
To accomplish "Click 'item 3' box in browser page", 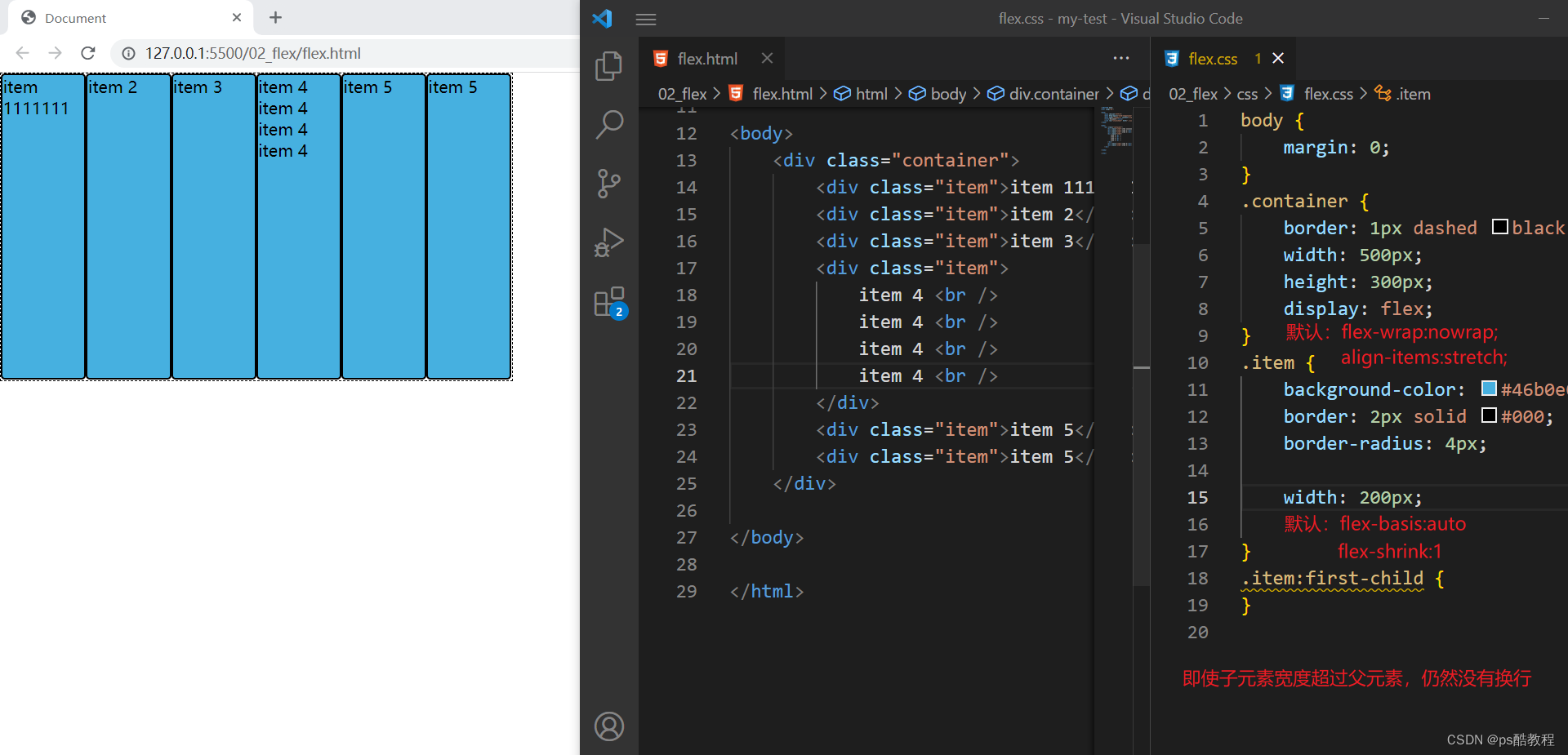I will coord(213,226).
